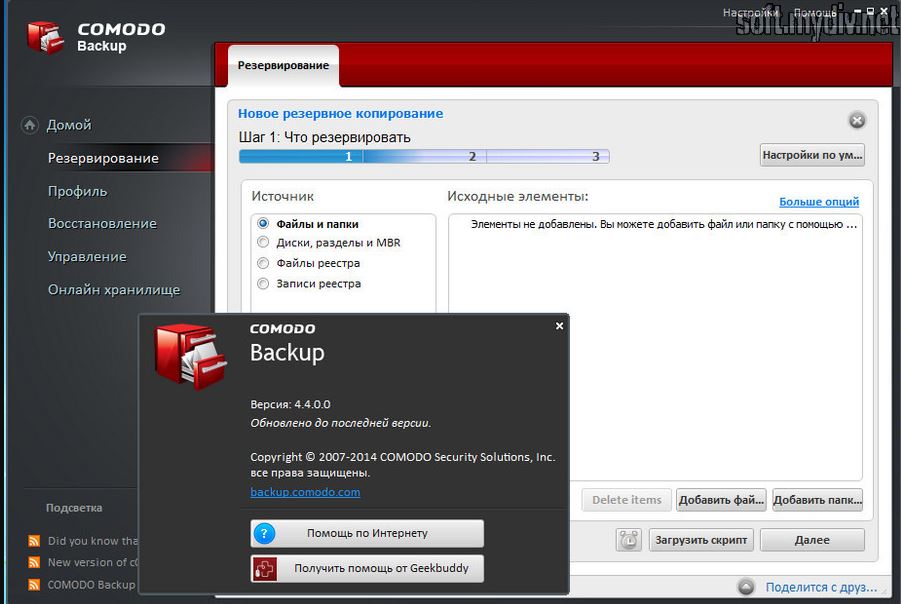
Task: Switch to the Резервирование tab
Action: pos(283,66)
